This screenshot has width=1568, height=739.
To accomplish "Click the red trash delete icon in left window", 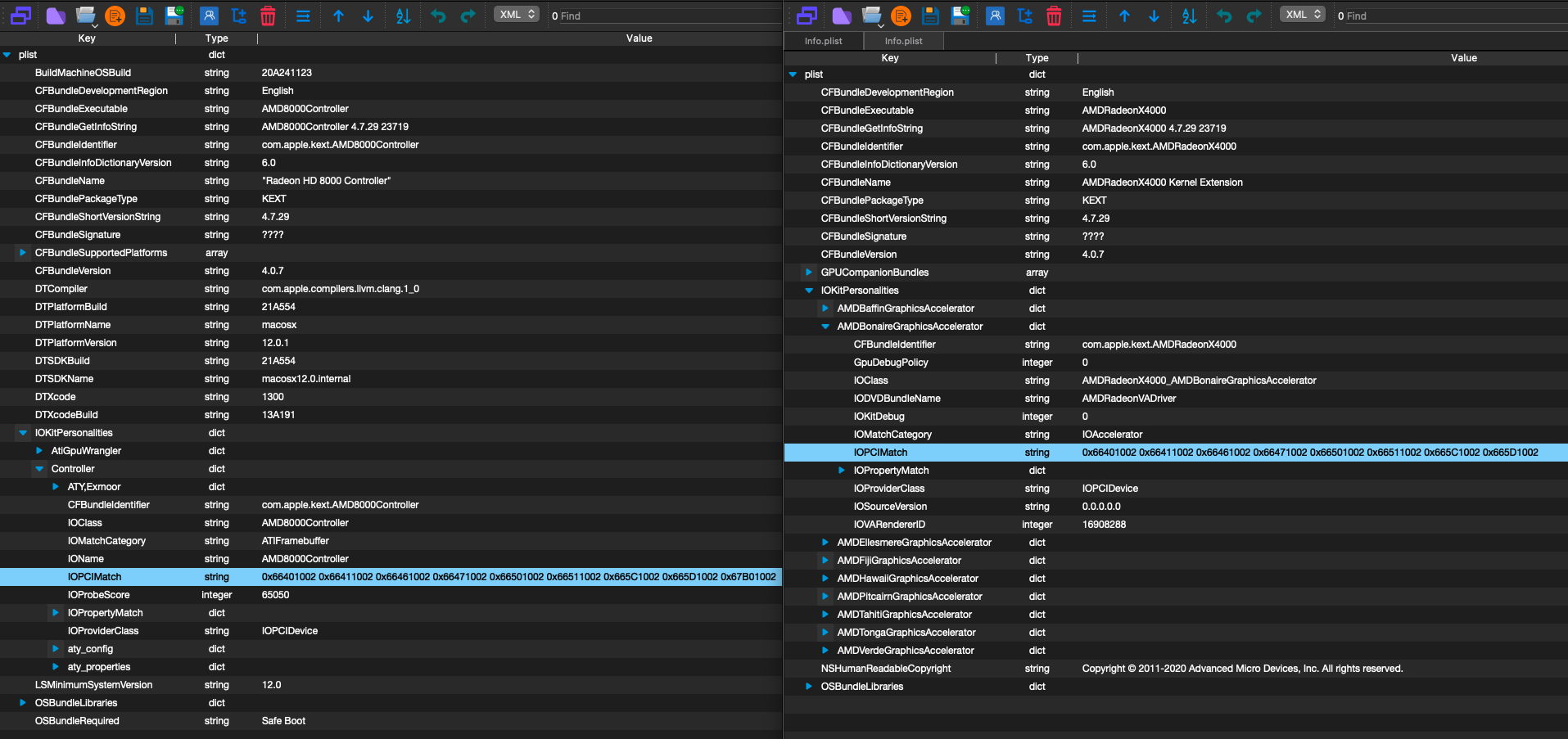I will coord(268,16).
